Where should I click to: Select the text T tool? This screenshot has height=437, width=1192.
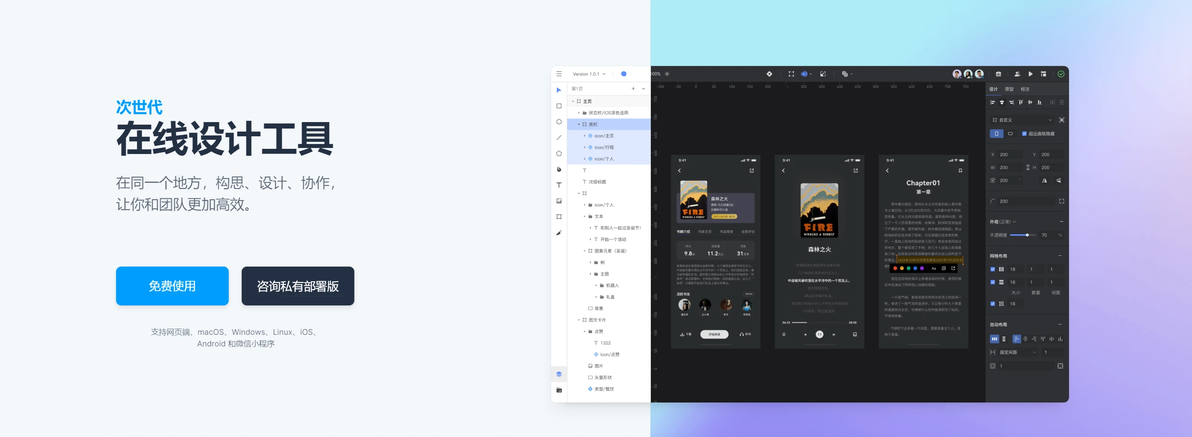(x=559, y=185)
